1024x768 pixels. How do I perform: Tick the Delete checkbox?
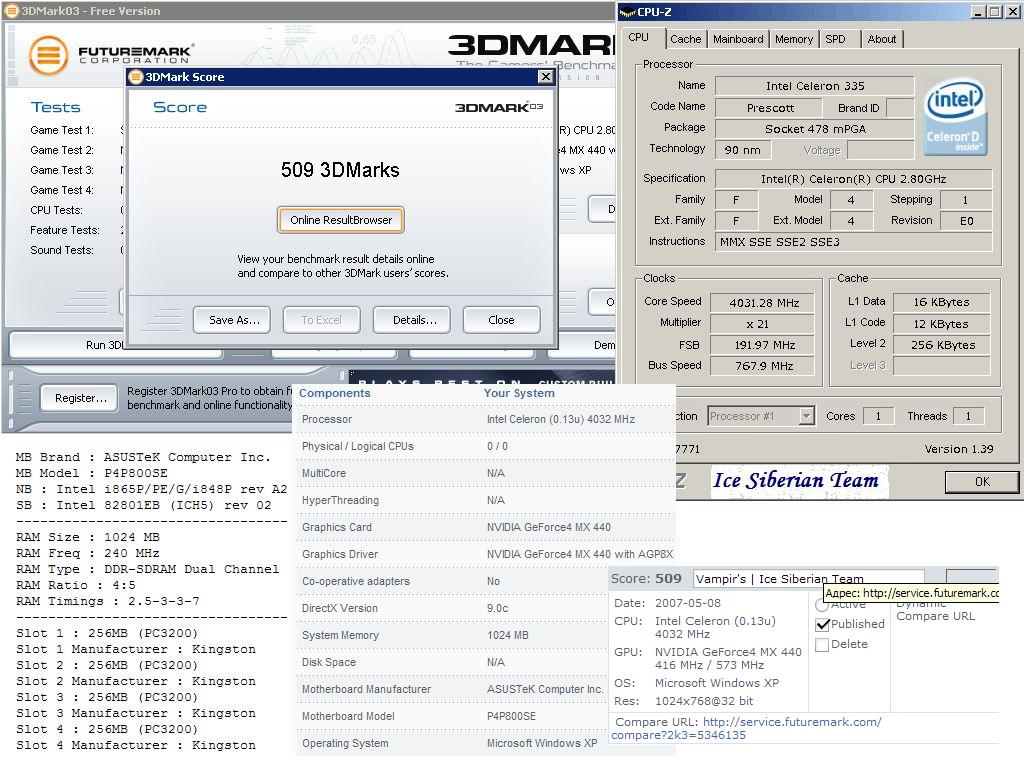point(823,645)
